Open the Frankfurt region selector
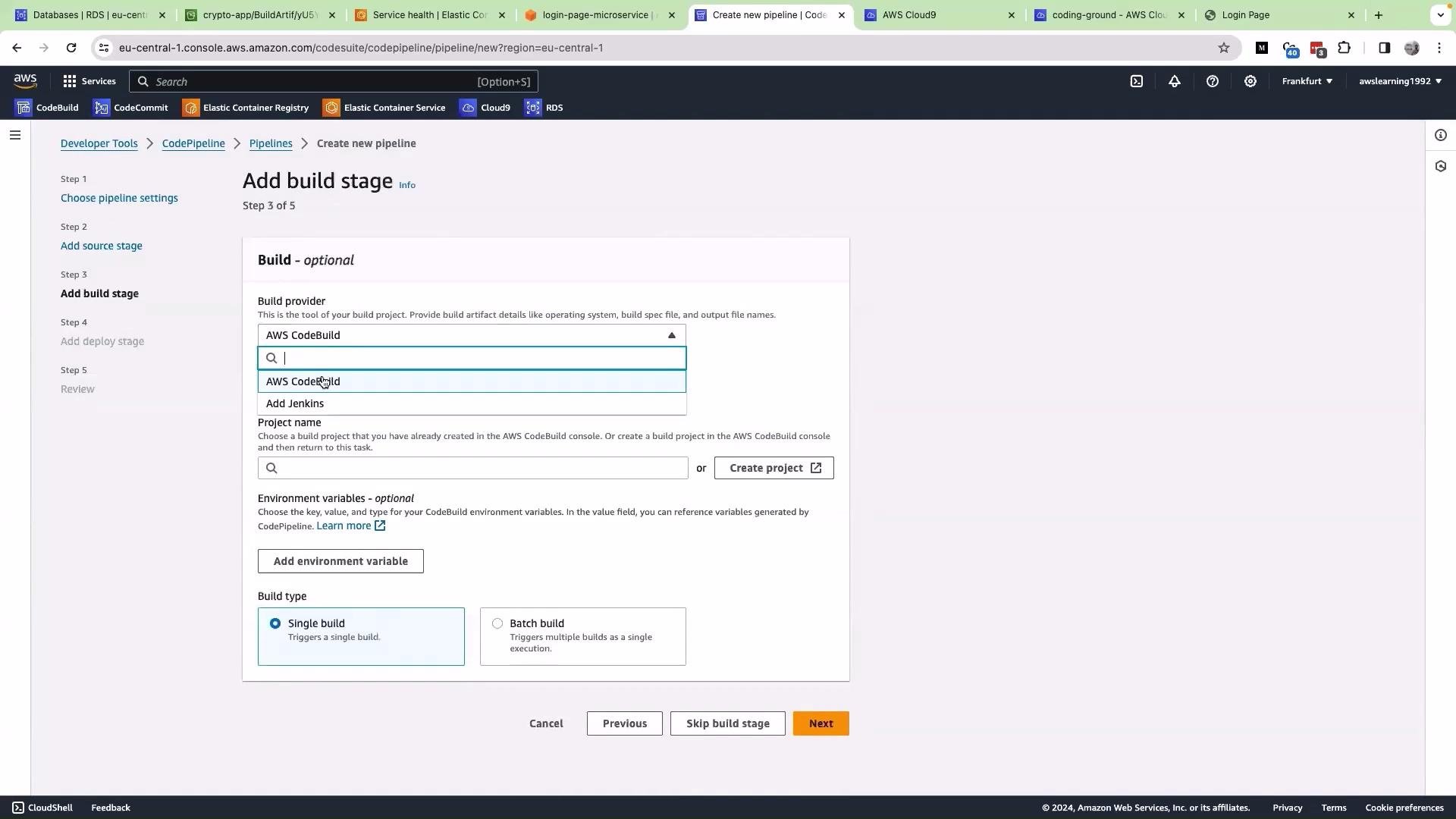This screenshot has height=819, width=1456. pyautogui.click(x=1307, y=81)
